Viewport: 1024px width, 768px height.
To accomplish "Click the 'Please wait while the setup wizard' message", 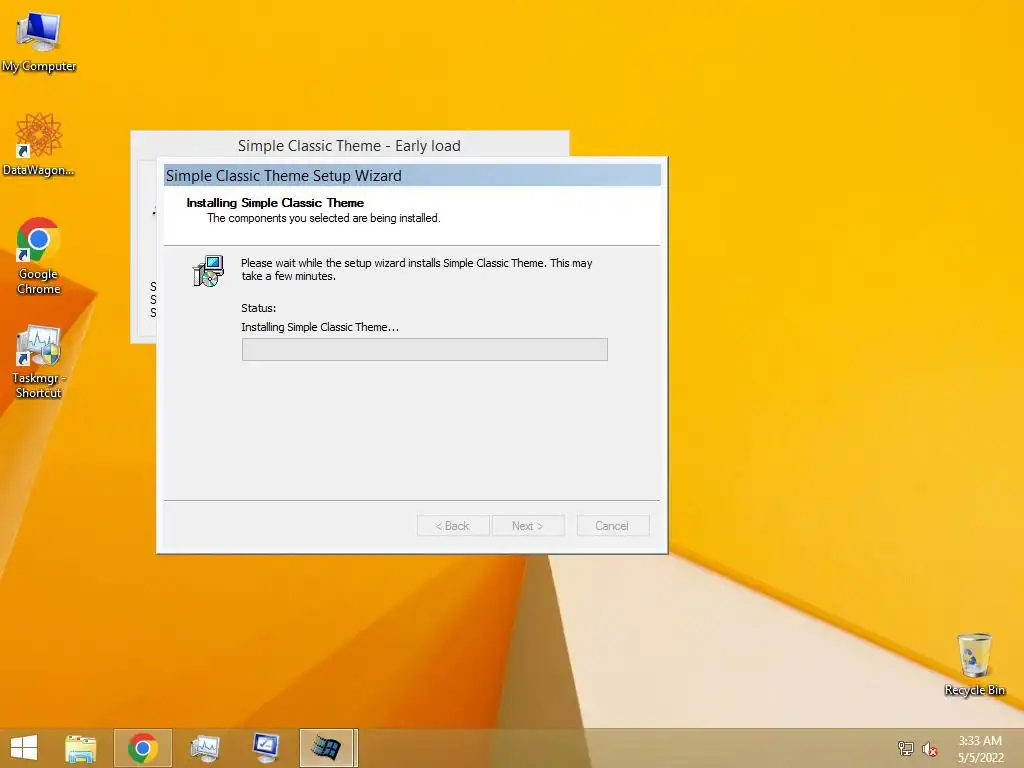I will click(417, 270).
